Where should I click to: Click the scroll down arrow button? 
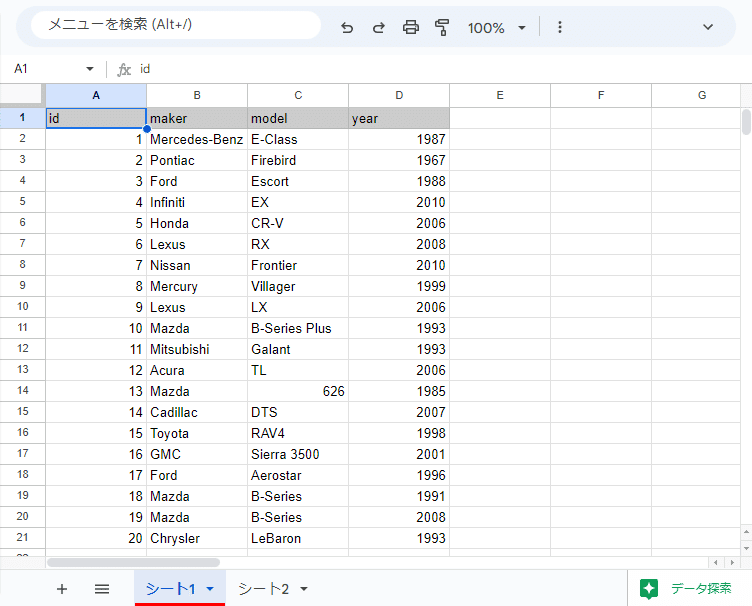pyautogui.click(x=746, y=548)
